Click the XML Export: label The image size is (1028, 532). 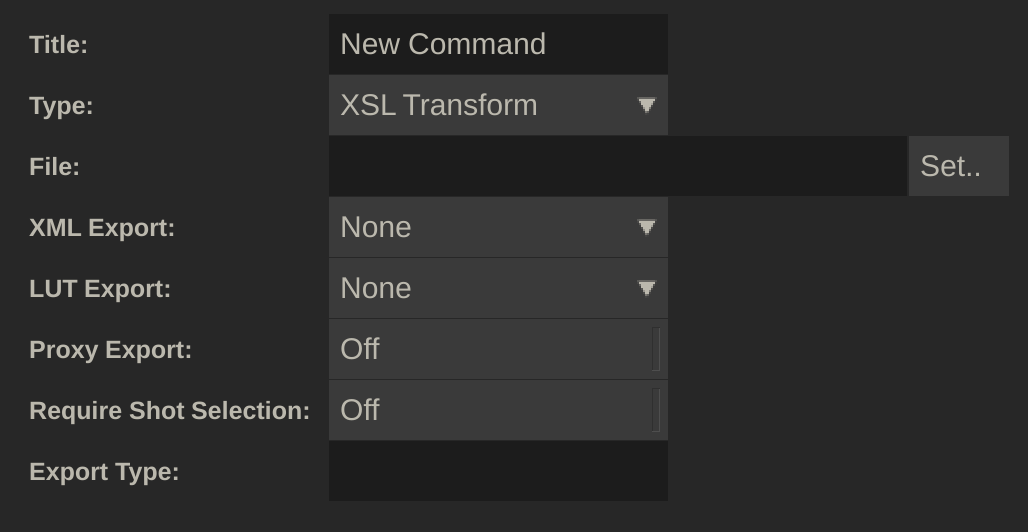(x=102, y=228)
